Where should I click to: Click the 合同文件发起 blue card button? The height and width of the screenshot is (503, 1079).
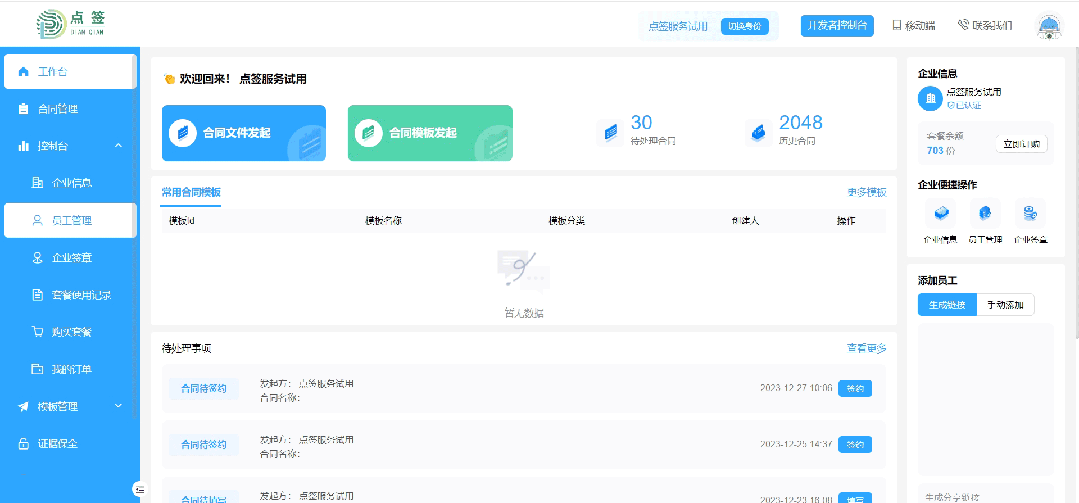pyautogui.click(x=243, y=133)
